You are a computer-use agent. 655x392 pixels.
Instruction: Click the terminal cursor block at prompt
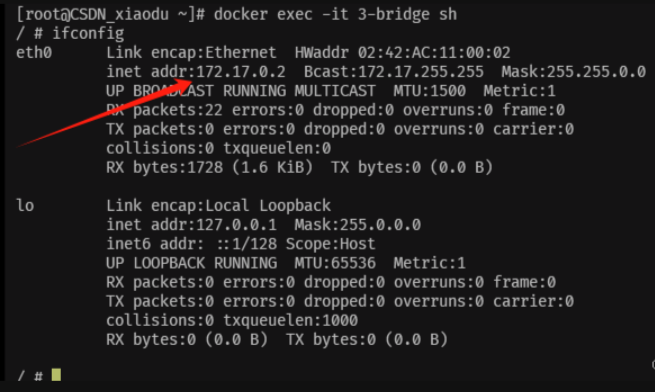[56, 374]
